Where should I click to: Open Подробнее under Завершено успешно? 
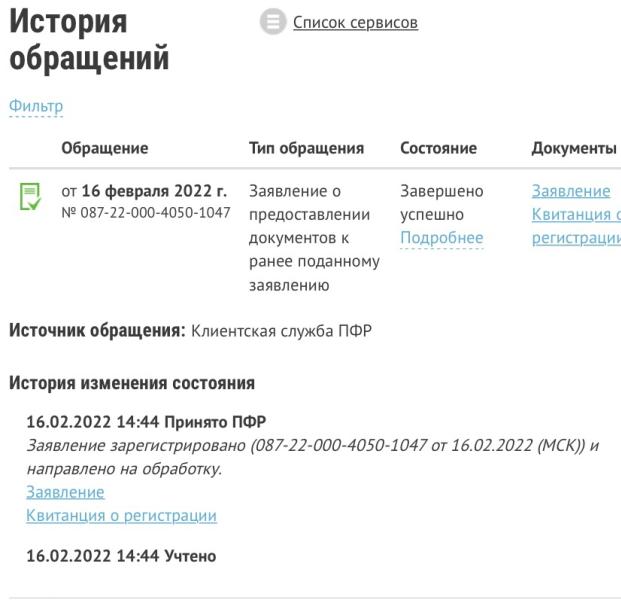coord(442,238)
